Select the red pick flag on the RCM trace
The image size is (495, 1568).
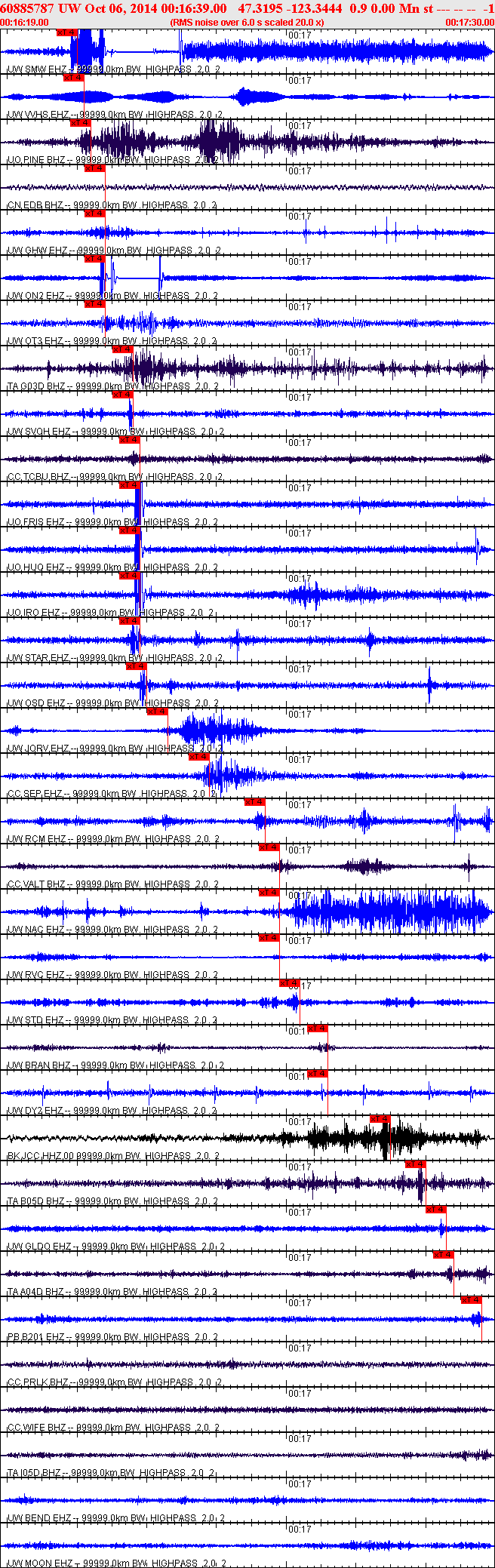tap(254, 802)
